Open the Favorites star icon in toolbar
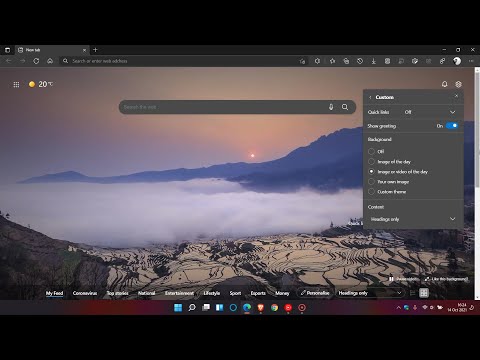Screen dimensions: 480x360 click(332, 61)
